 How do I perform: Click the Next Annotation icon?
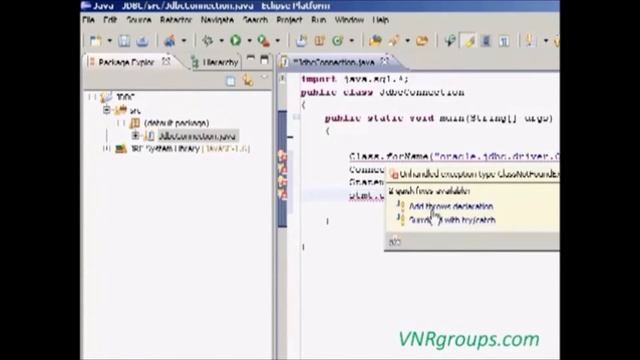coord(530,41)
